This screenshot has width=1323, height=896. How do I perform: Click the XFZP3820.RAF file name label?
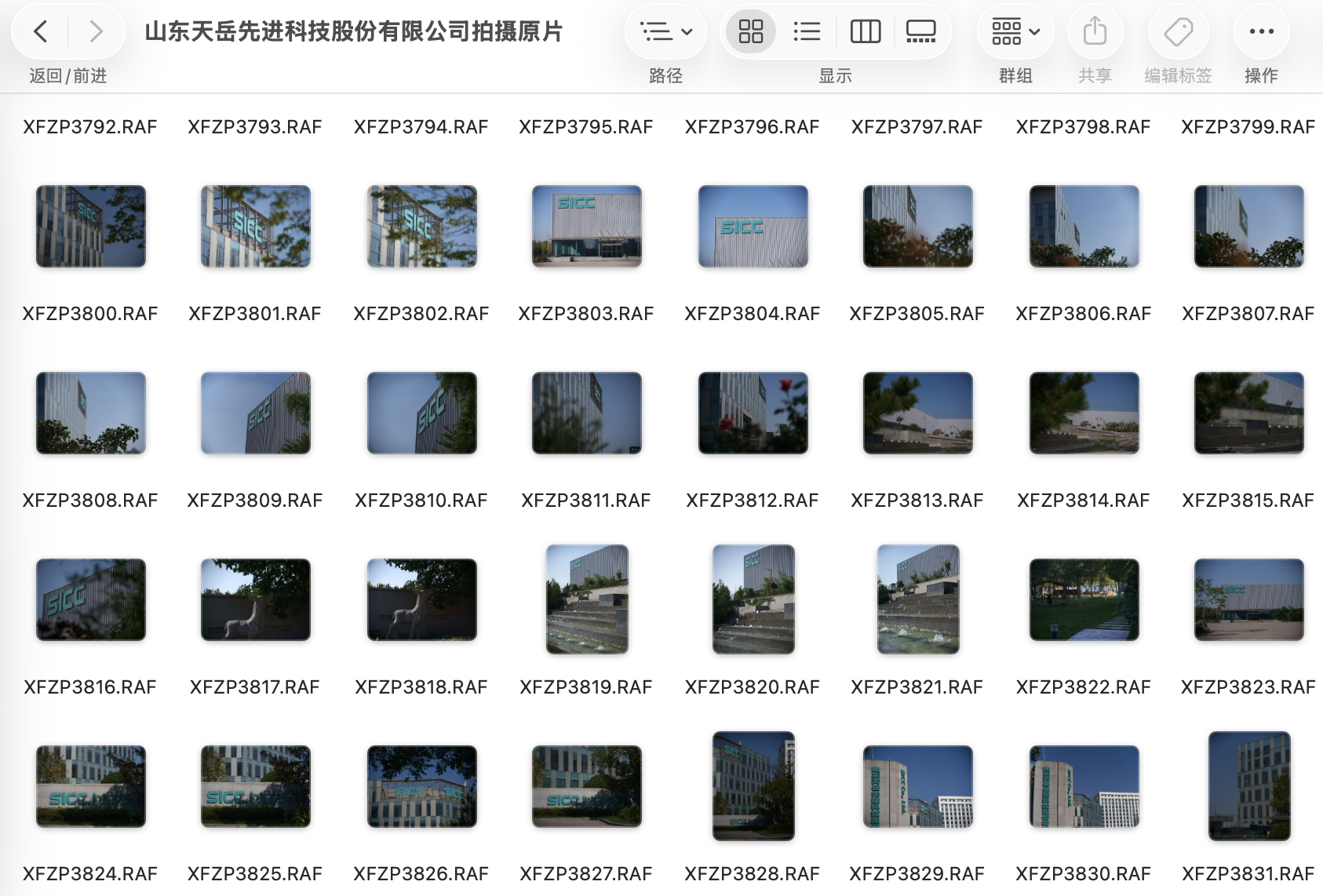[x=753, y=687]
